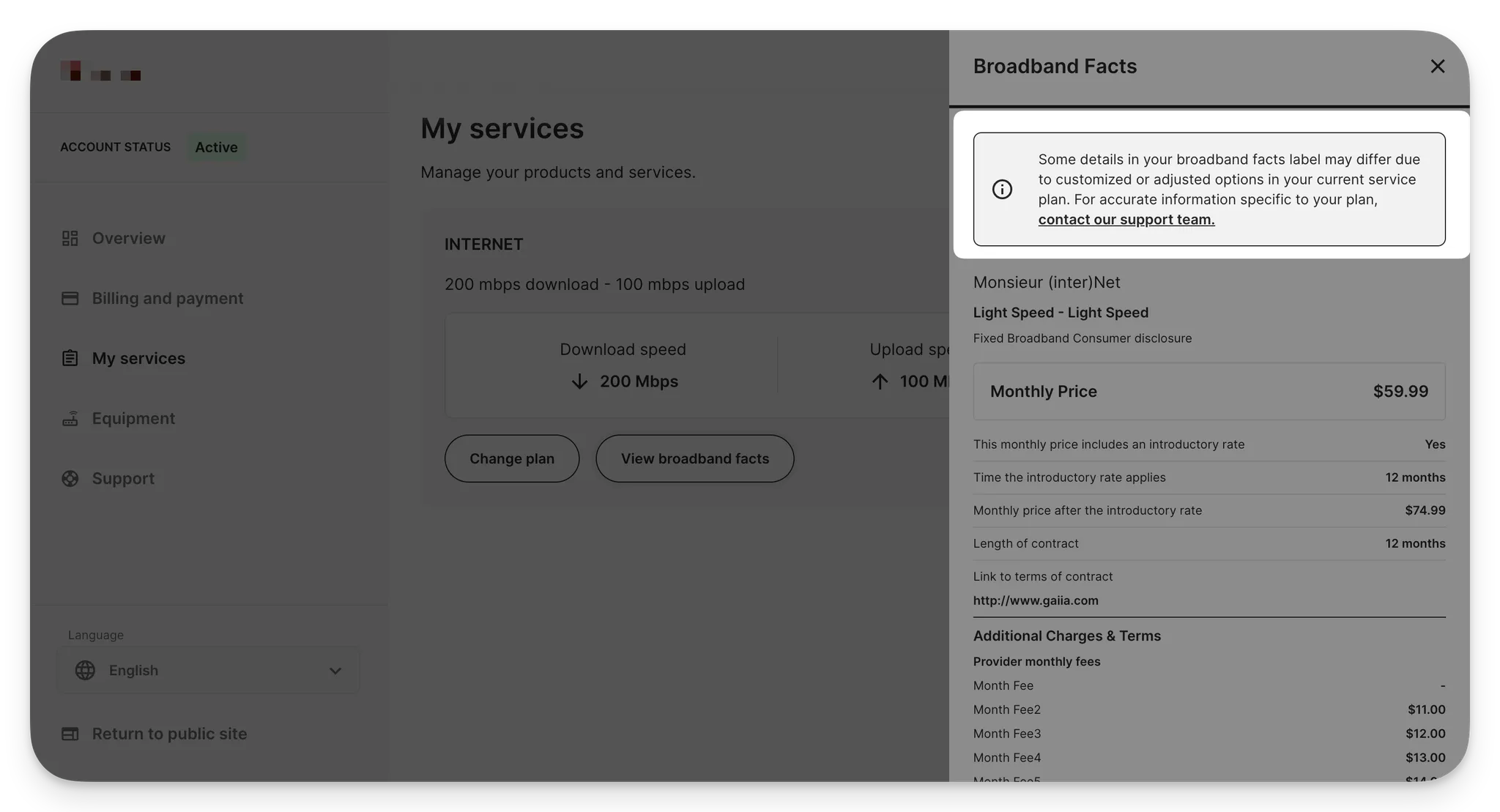Click the Overview grid icon

click(70, 239)
